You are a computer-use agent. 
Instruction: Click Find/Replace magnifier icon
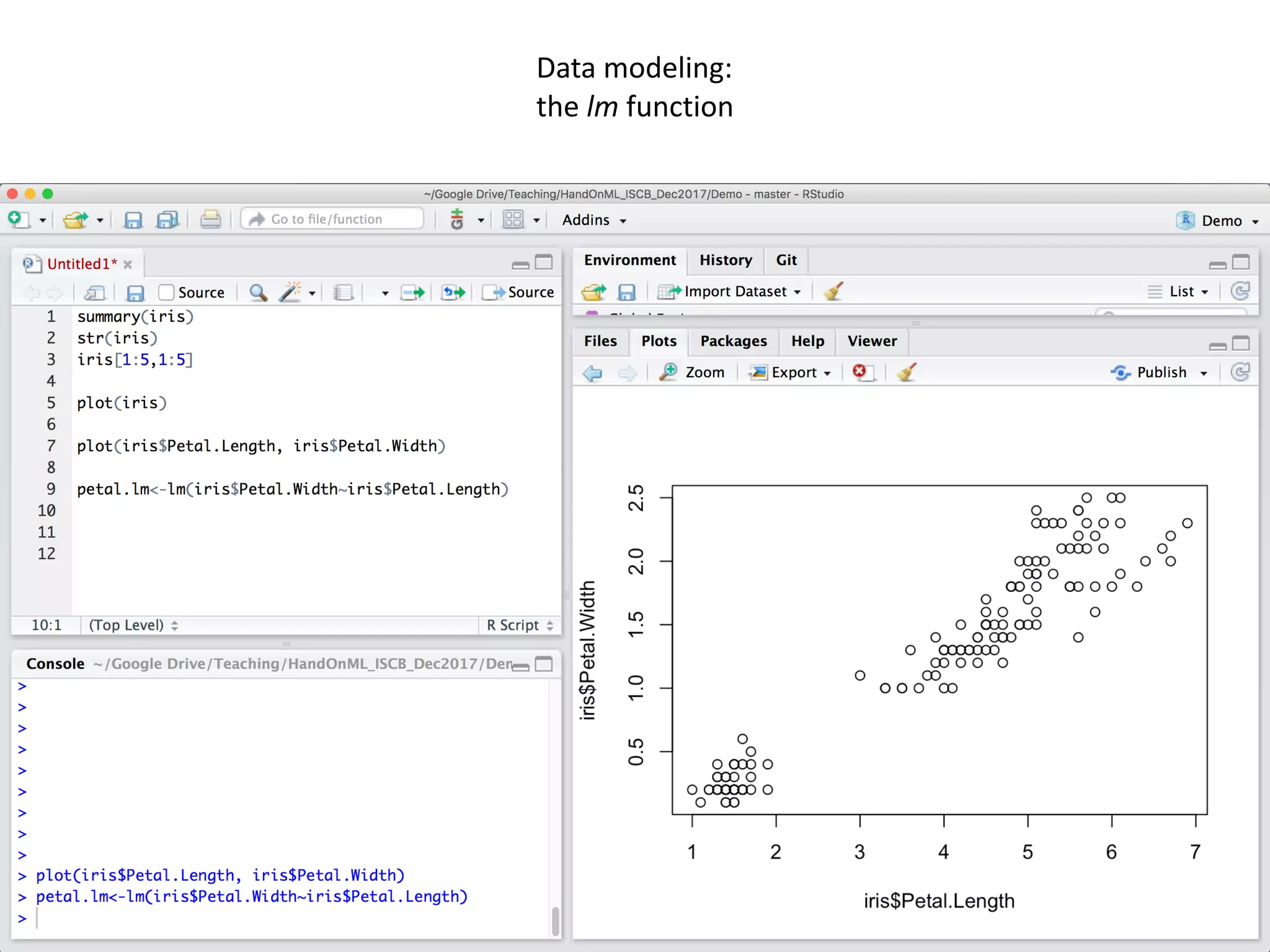tap(258, 293)
